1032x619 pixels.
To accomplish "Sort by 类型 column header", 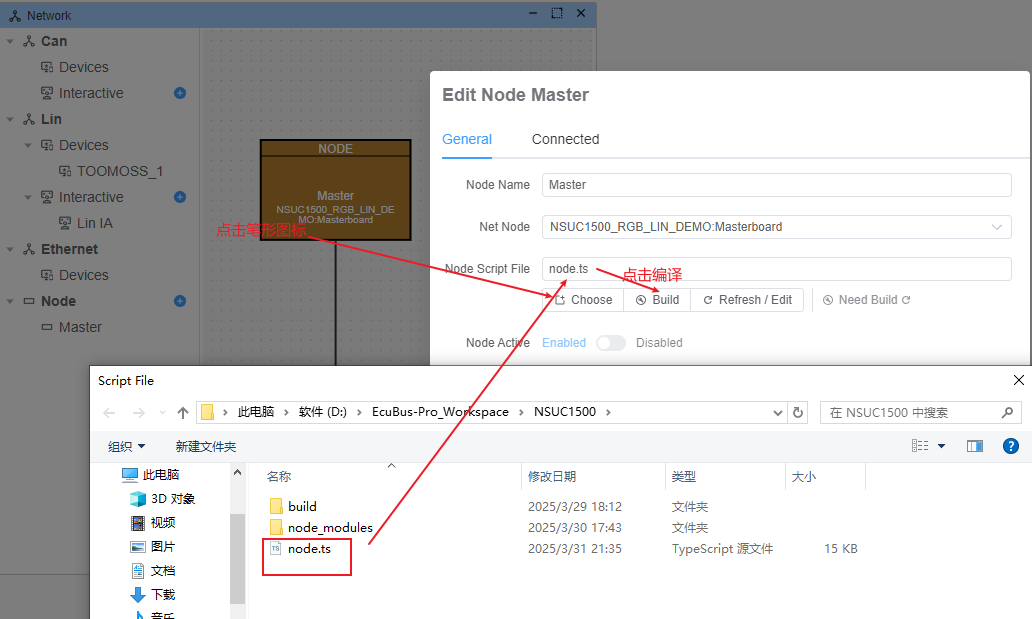I will coord(684,476).
